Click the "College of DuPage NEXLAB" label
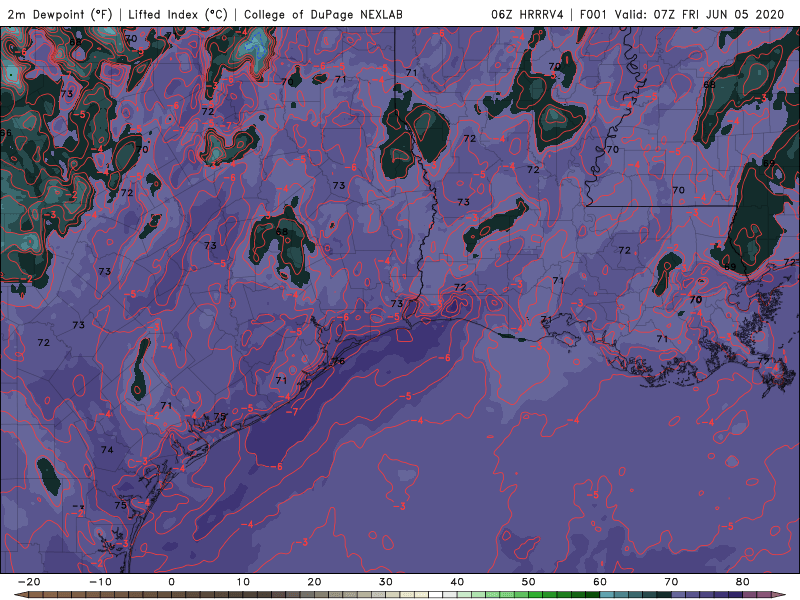The image size is (800, 600). click(323, 15)
